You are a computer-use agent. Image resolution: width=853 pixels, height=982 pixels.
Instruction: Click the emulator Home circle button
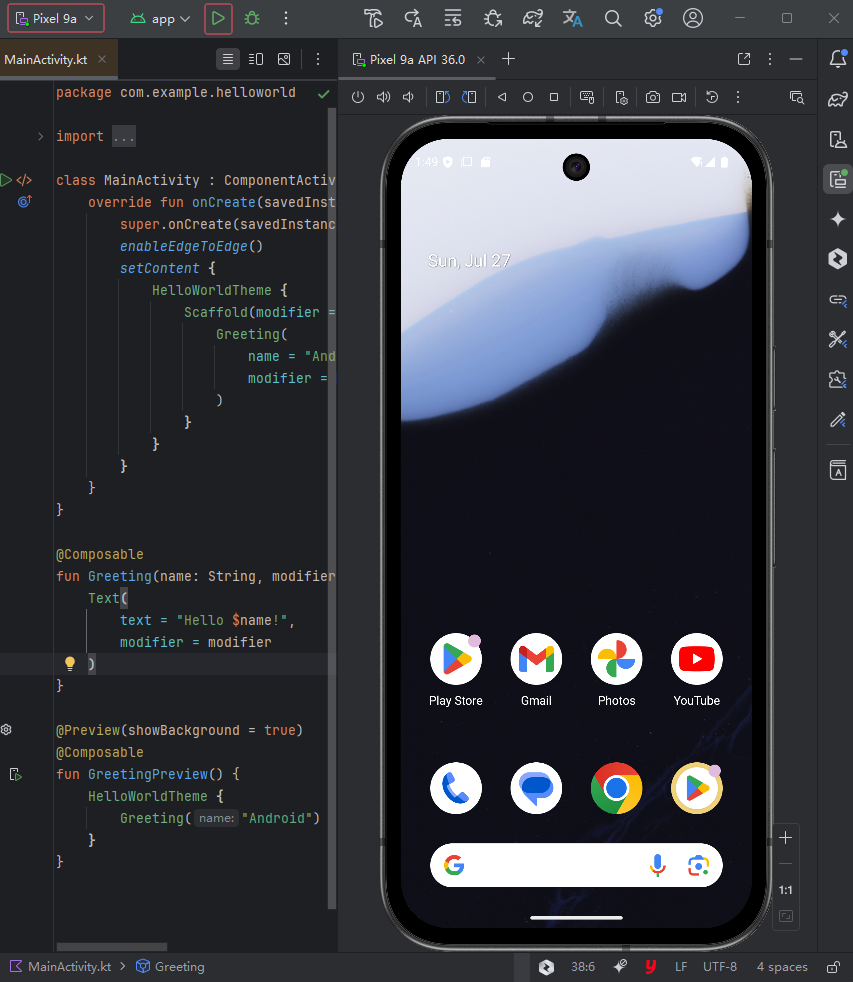pos(528,97)
